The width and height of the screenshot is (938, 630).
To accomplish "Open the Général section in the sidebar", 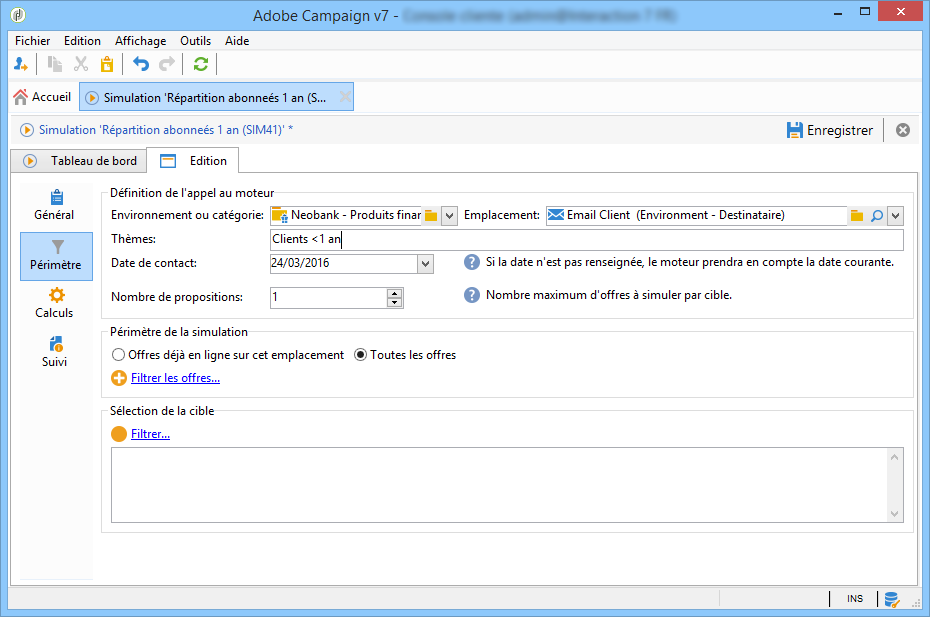I will 54,206.
